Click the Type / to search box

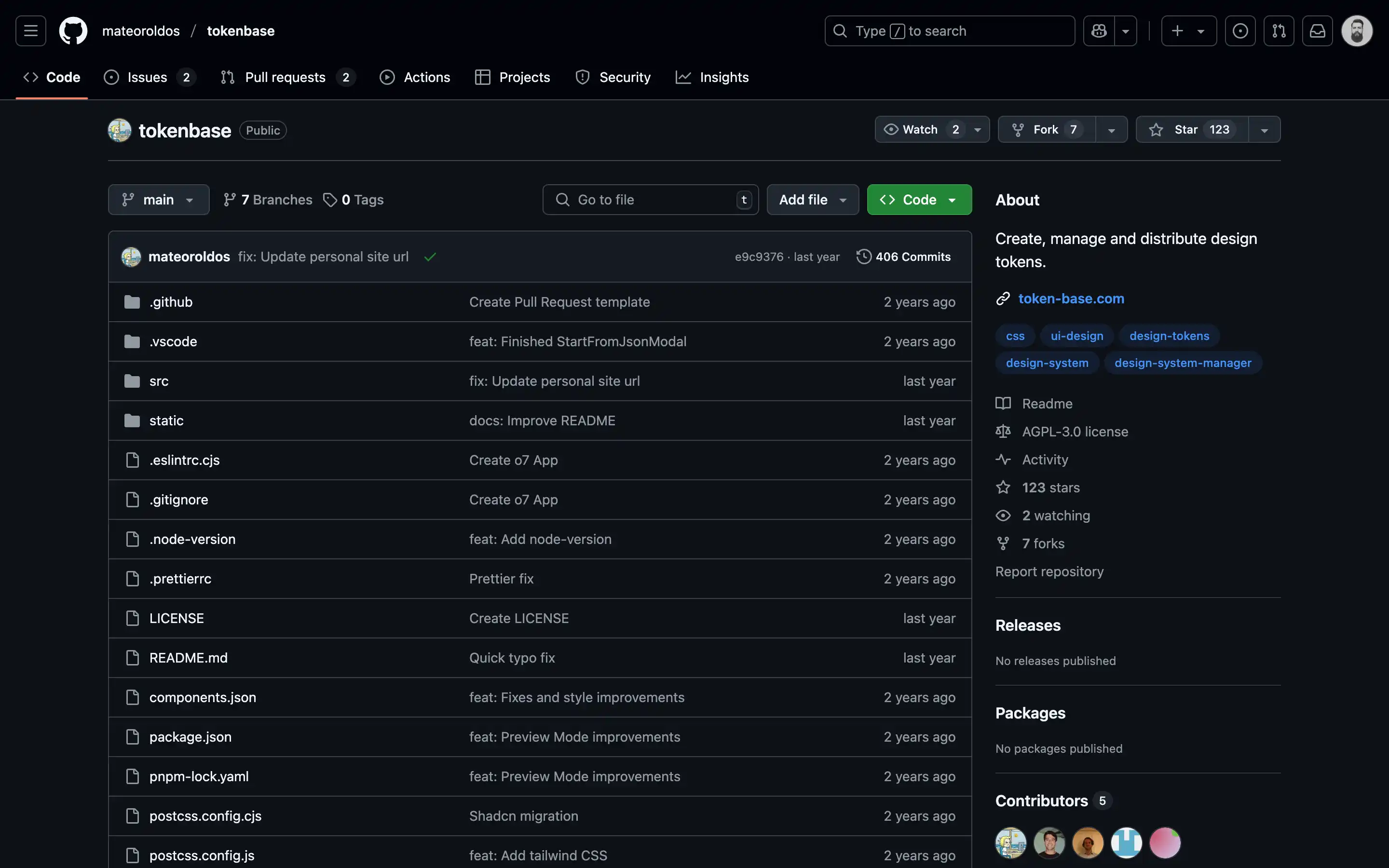(949, 31)
